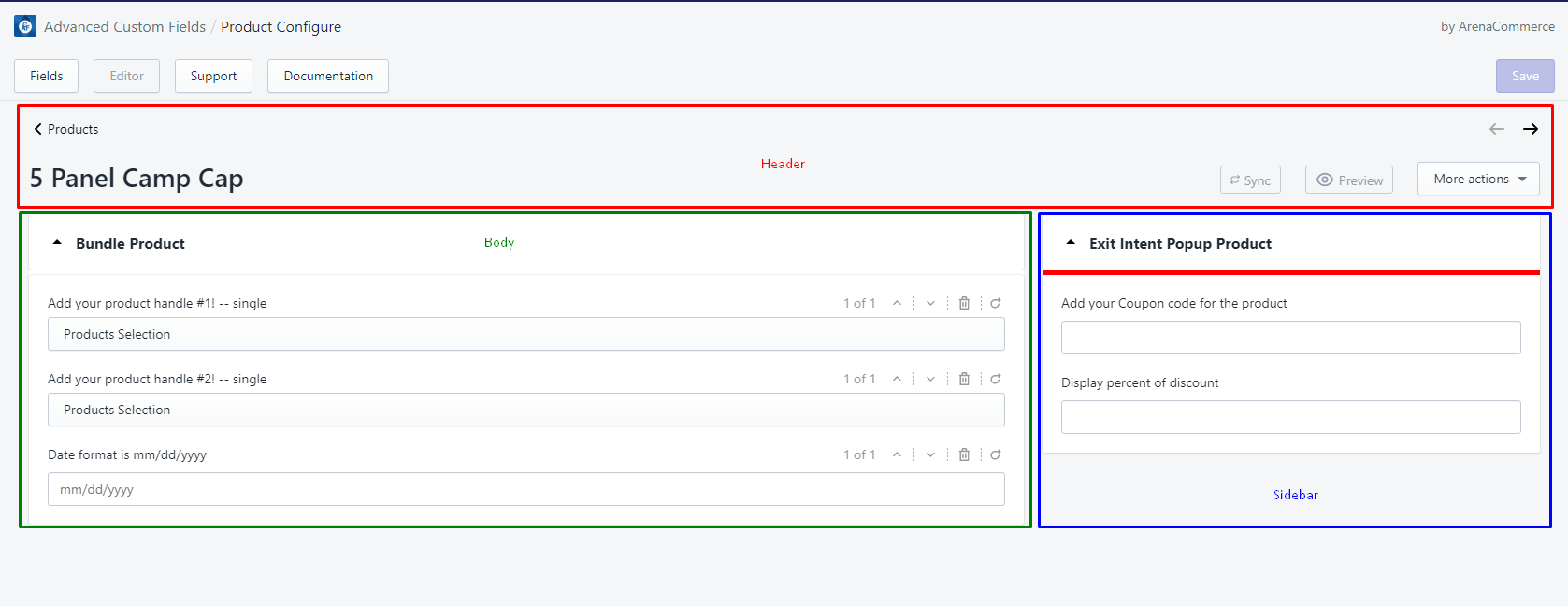This screenshot has width=1568, height=606.
Task: Click '1 of 1' counter for handle #1
Action: click(859, 303)
